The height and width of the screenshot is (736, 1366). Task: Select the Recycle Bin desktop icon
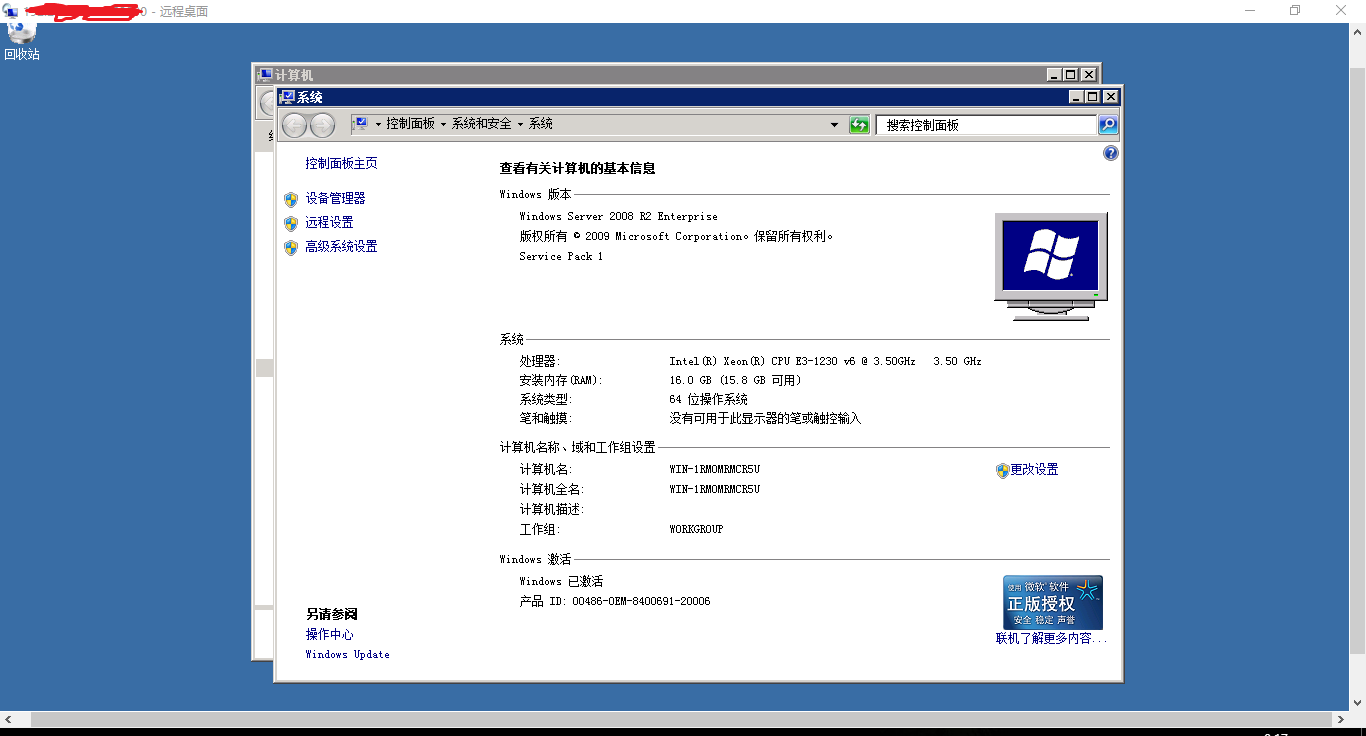(22, 40)
